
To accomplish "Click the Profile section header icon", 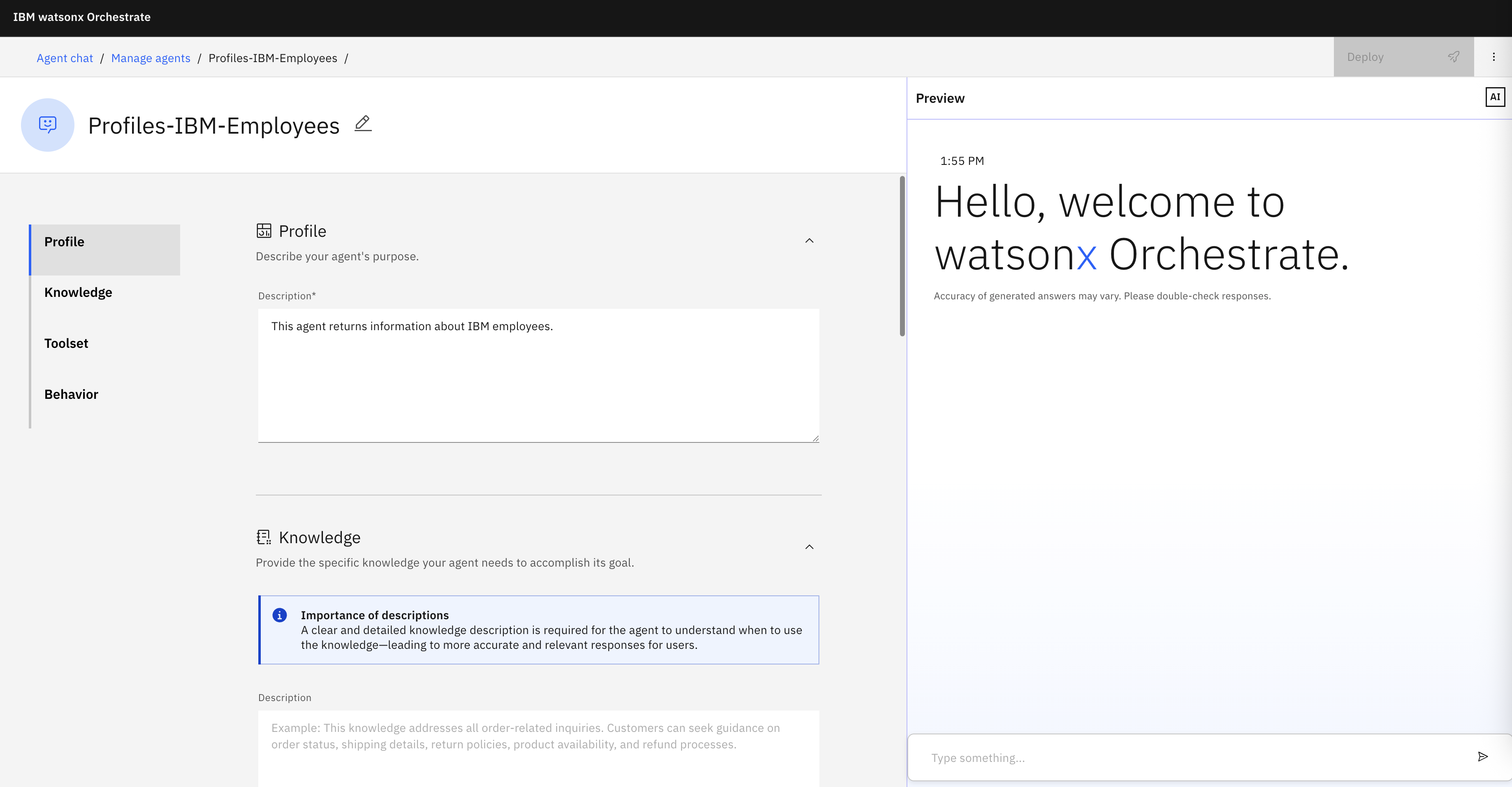I will pyautogui.click(x=264, y=231).
